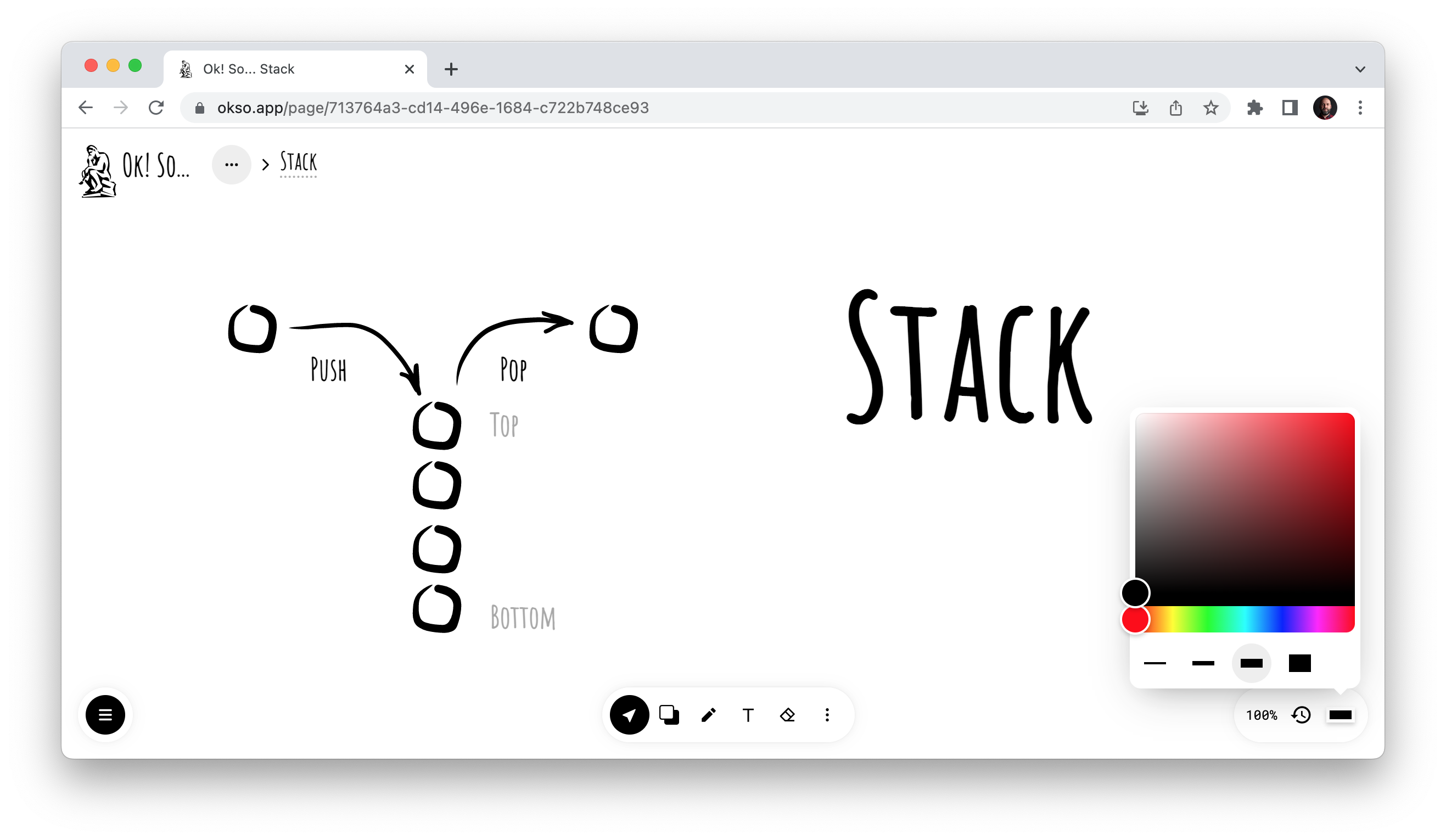Click the Top label
The image size is (1446, 840).
point(504,424)
